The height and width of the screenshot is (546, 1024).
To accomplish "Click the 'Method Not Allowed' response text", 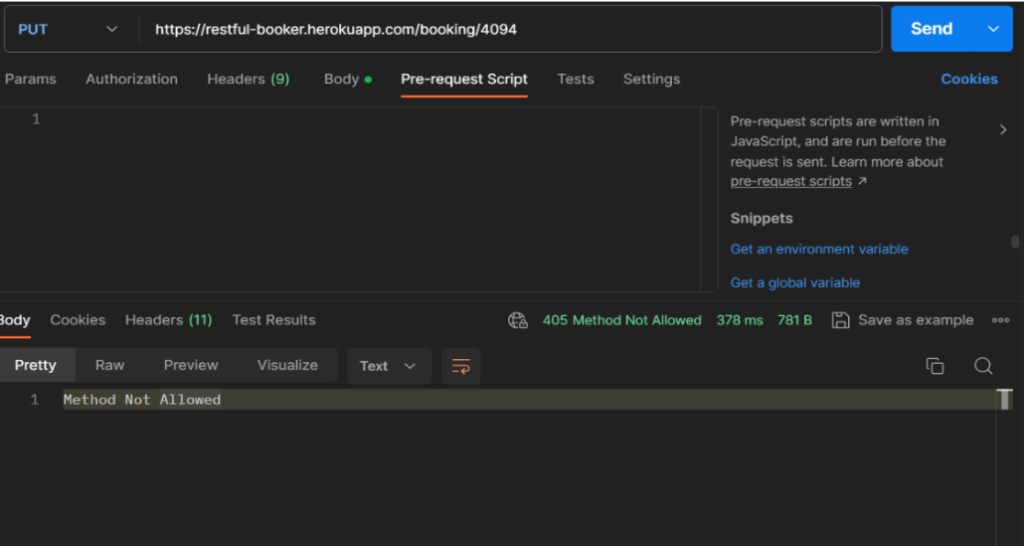I will (142, 400).
